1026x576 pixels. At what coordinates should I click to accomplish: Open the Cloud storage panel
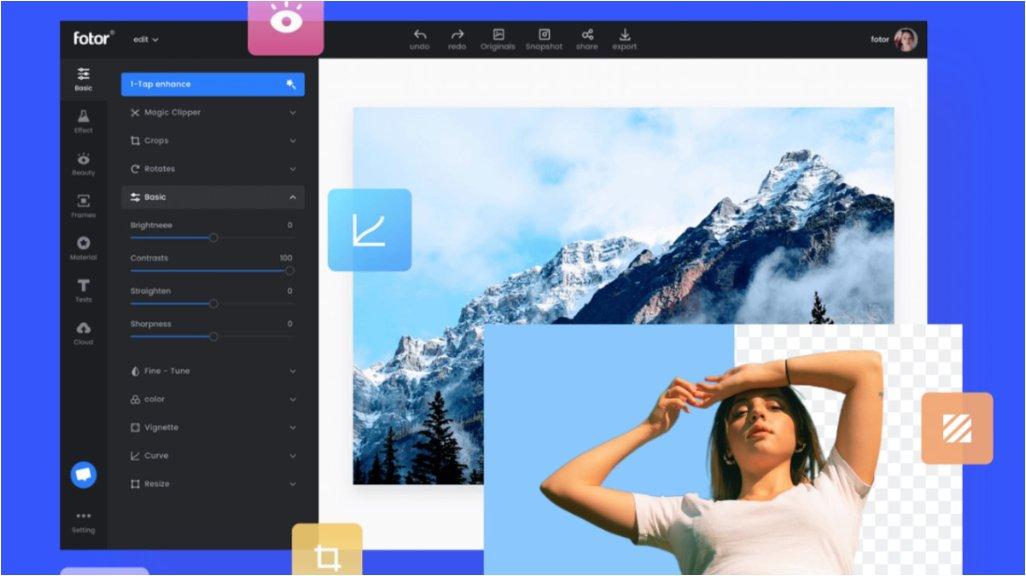[x=83, y=332]
